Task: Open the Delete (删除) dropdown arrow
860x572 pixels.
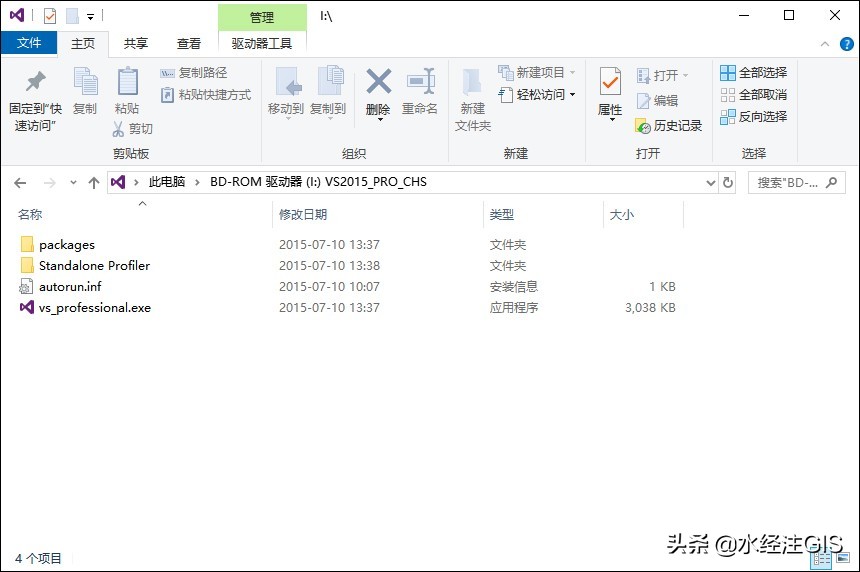Action: [x=380, y=119]
